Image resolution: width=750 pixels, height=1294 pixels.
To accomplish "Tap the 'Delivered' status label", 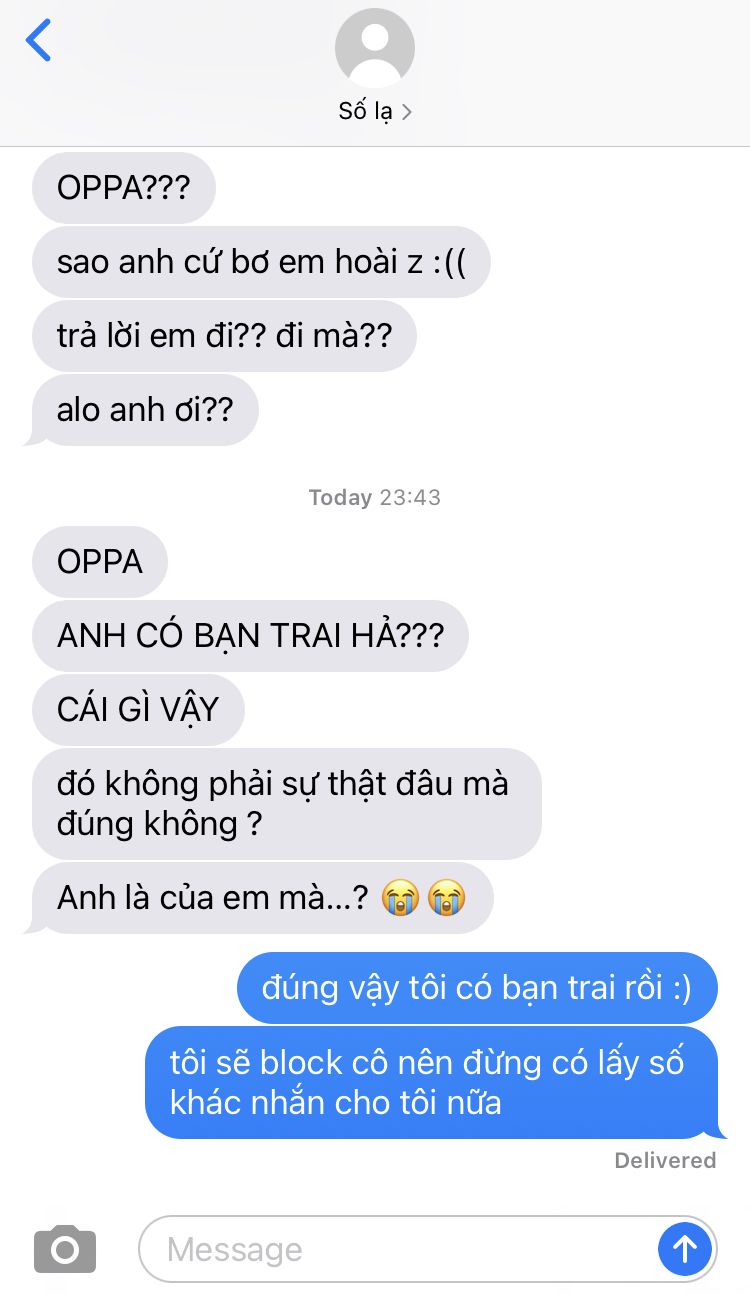I will [665, 1160].
